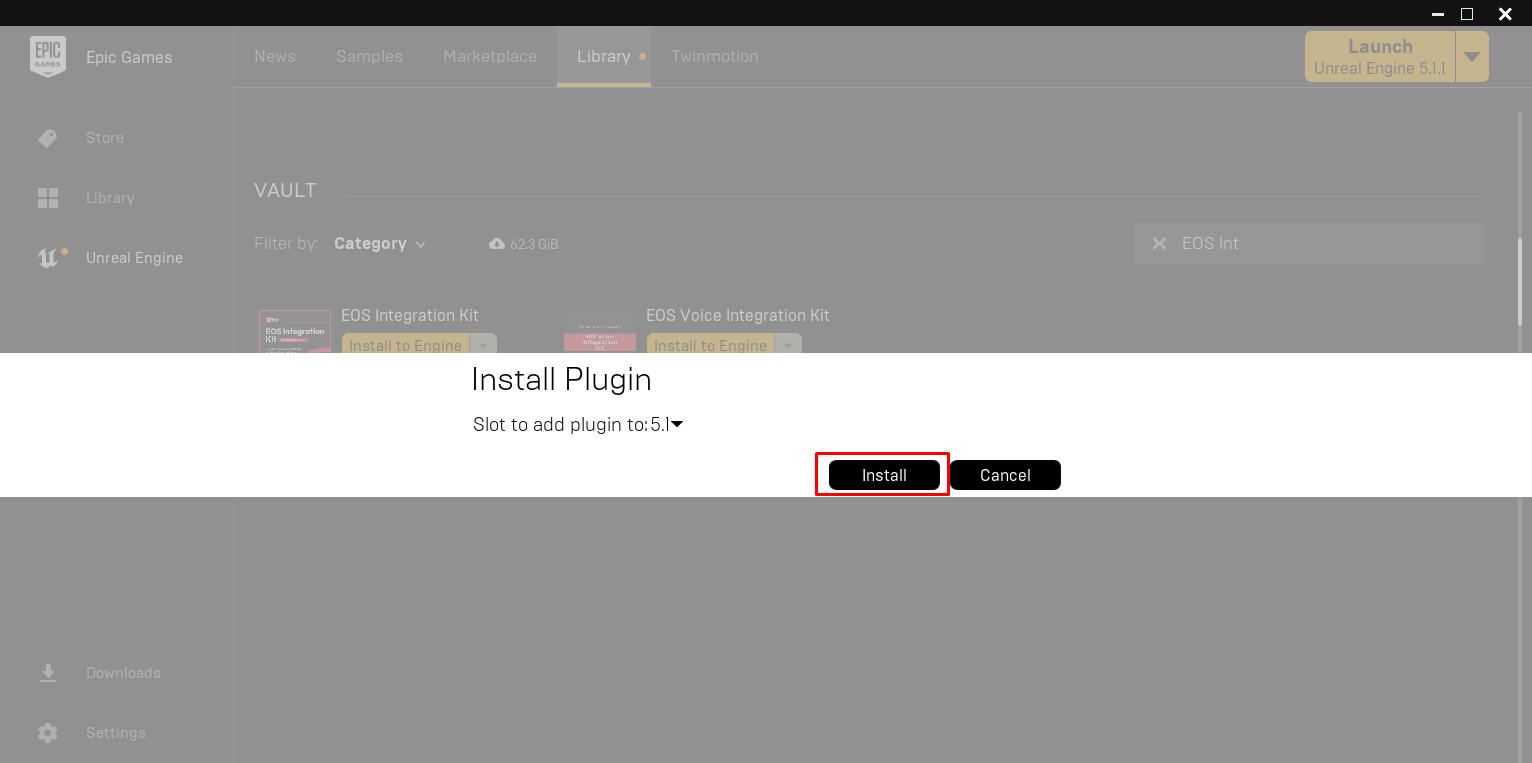Open the Launch button dropdown arrow
1532x763 pixels.
(x=1471, y=57)
